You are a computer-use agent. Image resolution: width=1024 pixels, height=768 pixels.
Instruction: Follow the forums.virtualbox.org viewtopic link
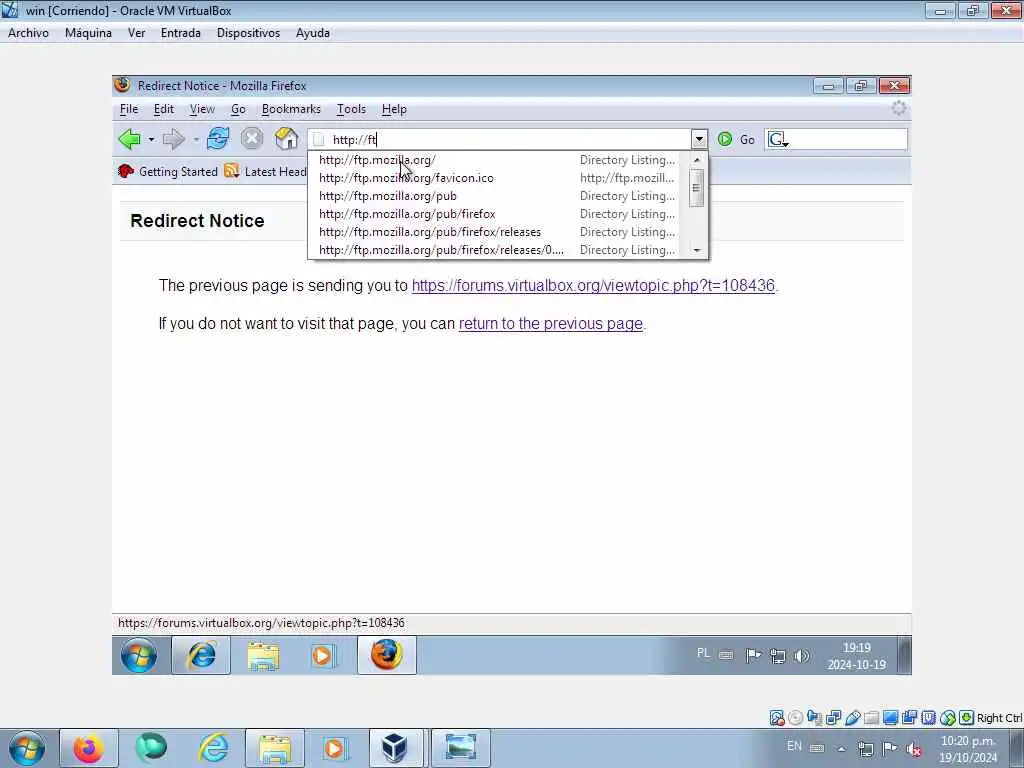coord(593,285)
